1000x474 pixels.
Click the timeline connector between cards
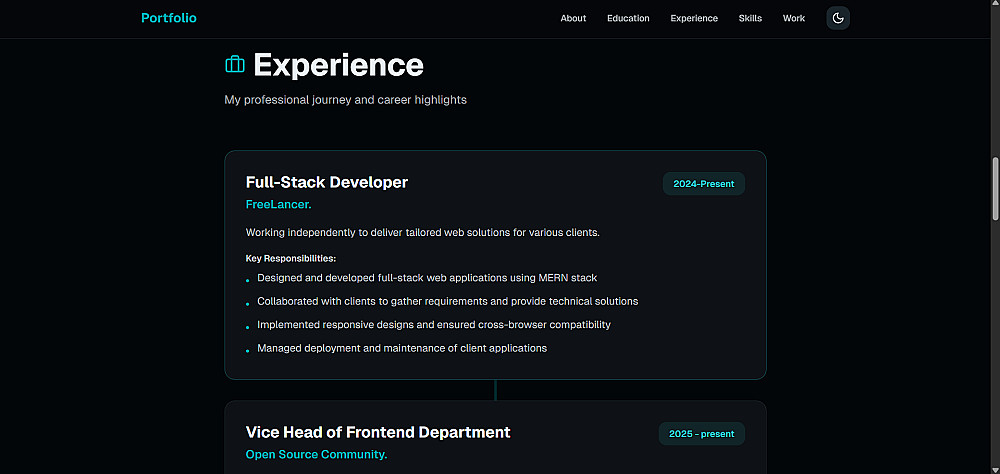tap(495, 390)
